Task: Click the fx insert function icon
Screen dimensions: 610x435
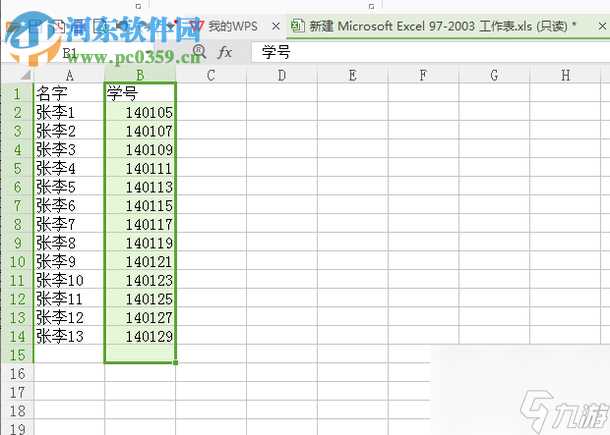Action: (225, 51)
